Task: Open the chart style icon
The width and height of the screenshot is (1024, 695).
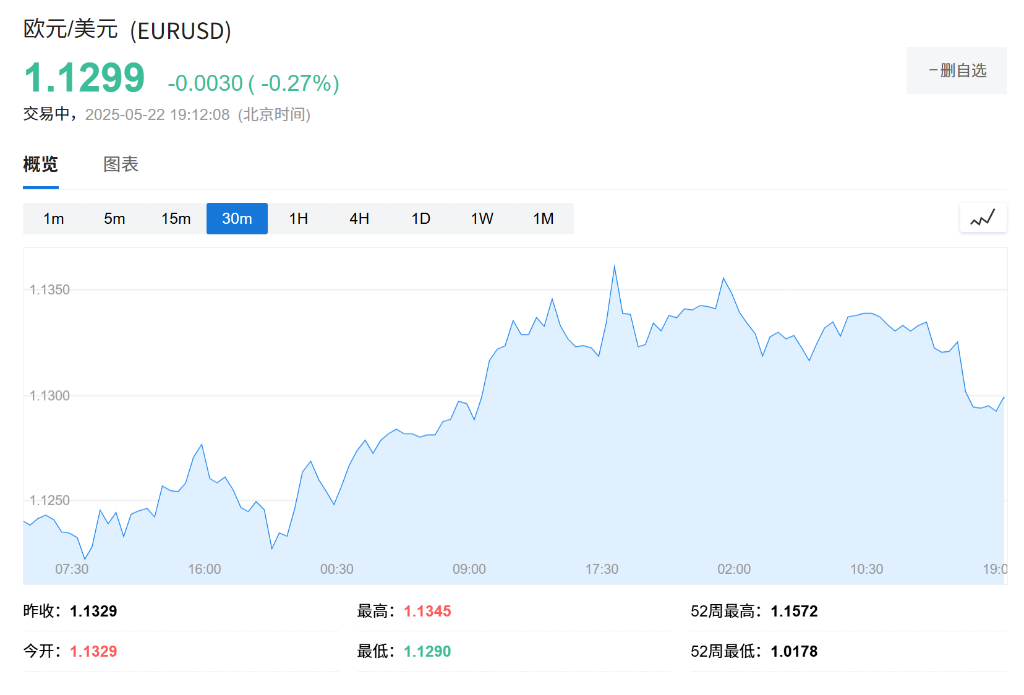Action: click(983, 217)
